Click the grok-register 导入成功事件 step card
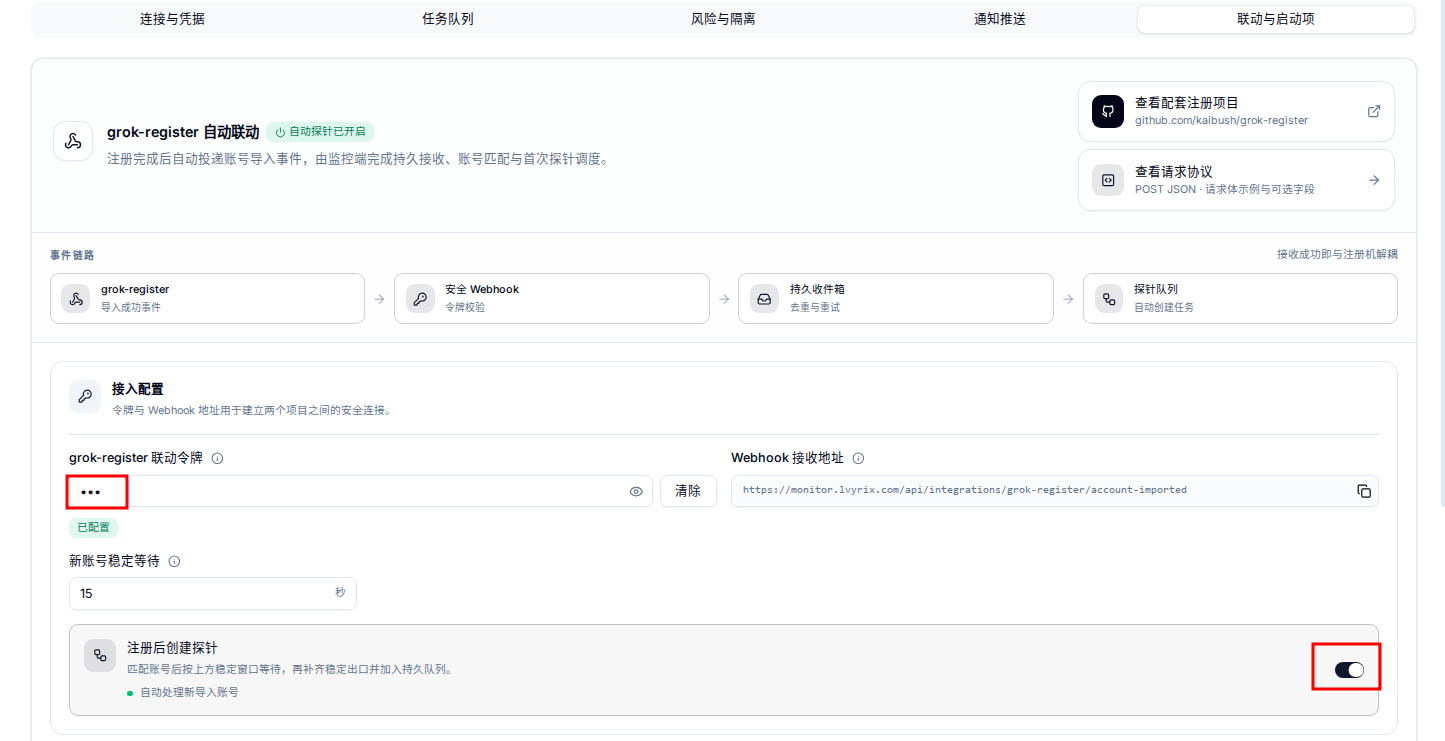Viewport: 1445px width, 741px height. click(207, 298)
